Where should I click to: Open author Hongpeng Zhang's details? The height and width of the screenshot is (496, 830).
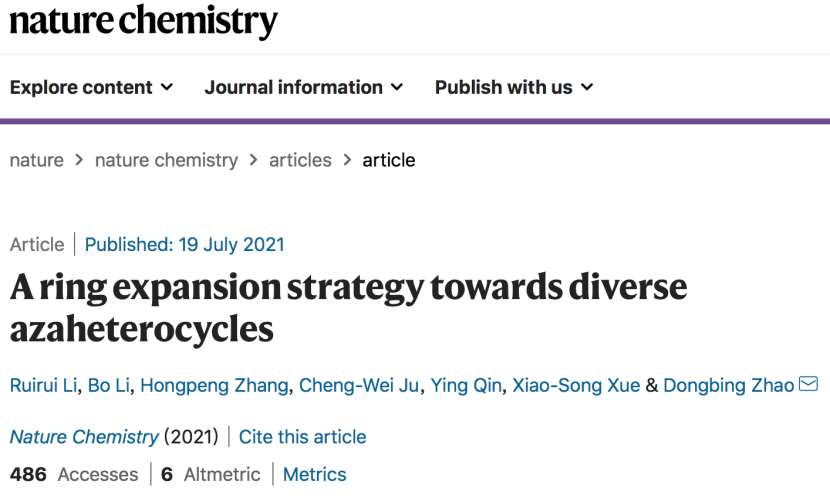coord(214,385)
